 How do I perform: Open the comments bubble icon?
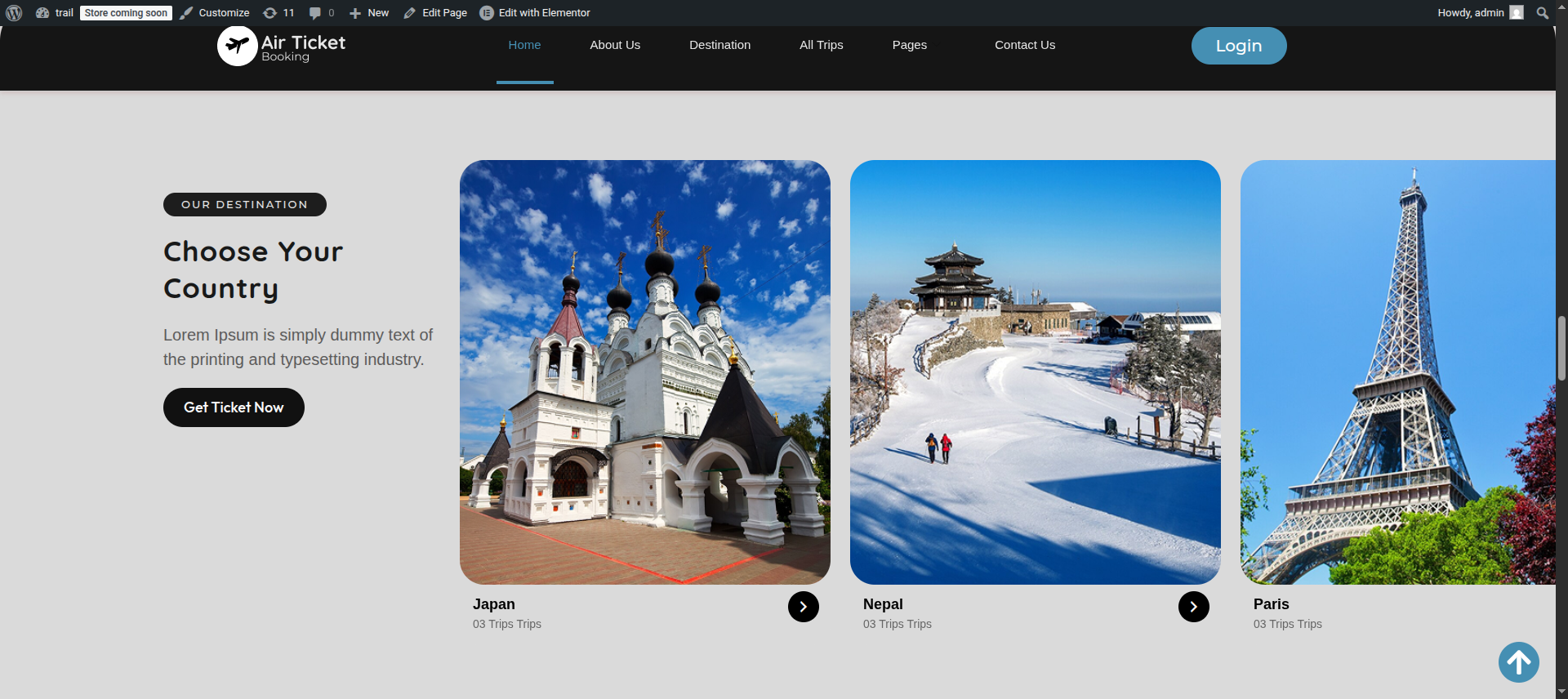click(x=315, y=13)
